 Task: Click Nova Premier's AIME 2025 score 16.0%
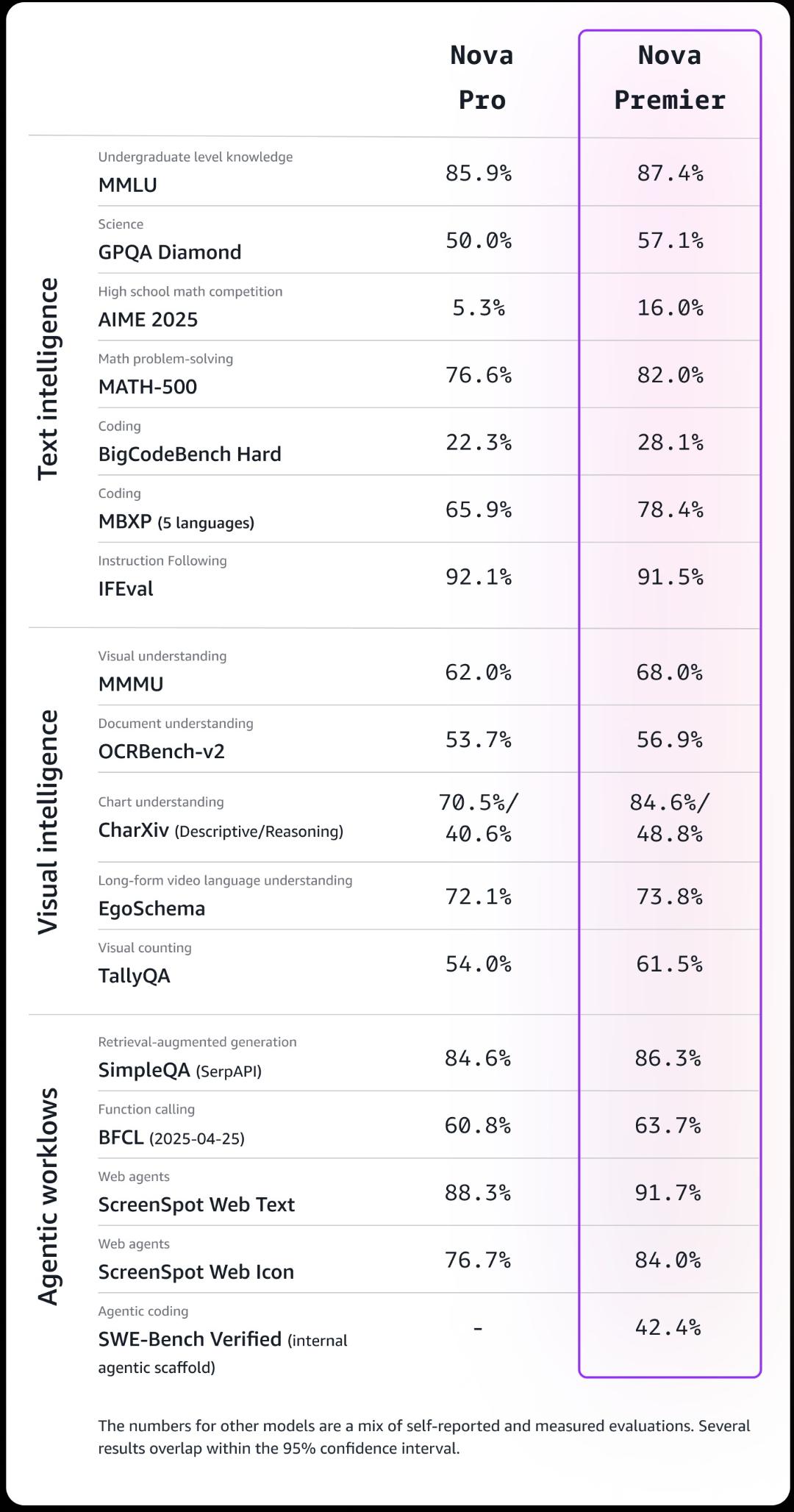[x=670, y=307]
